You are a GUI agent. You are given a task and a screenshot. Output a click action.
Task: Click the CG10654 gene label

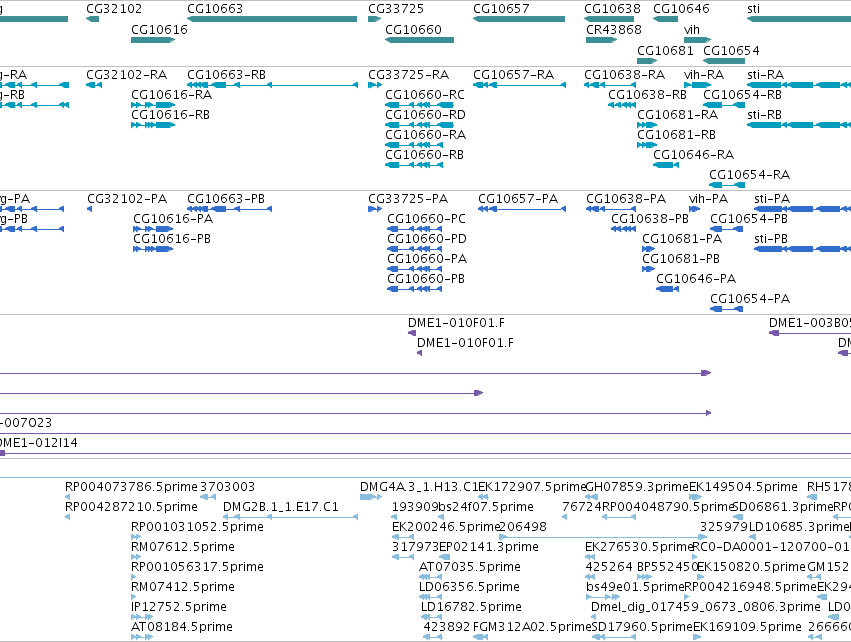pos(731,50)
